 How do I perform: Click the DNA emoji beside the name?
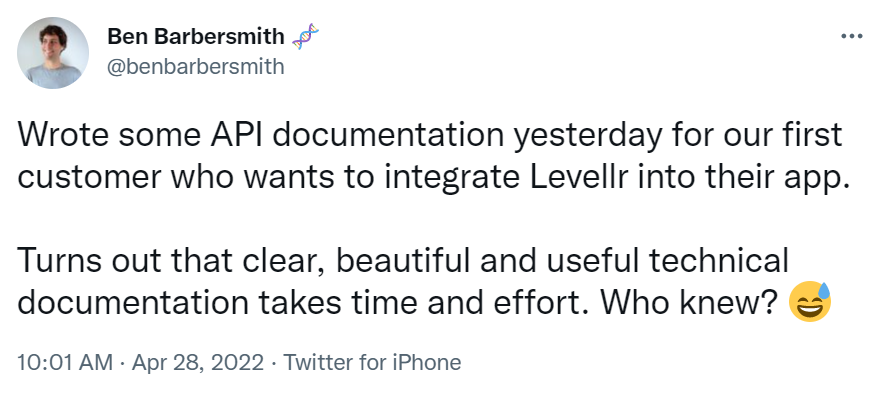pos(305,37)
